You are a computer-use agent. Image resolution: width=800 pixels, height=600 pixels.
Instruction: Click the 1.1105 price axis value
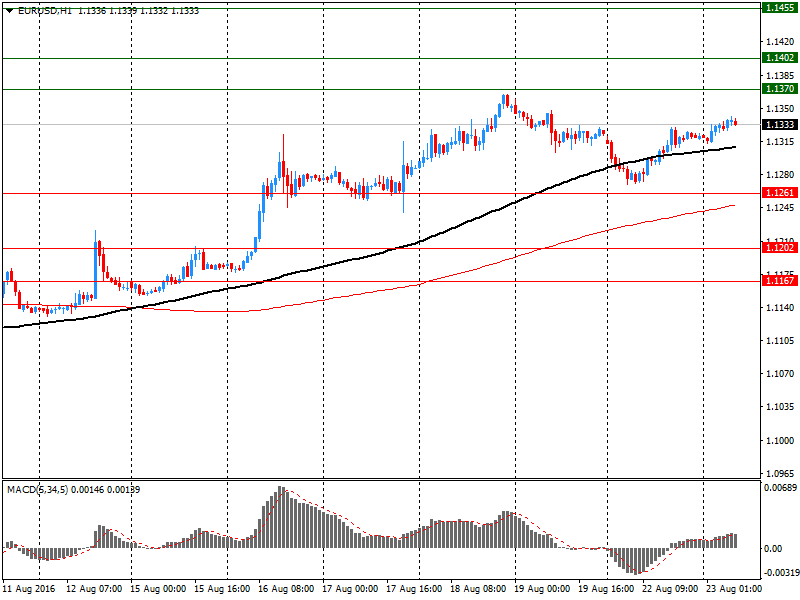[x=780, y=341]
